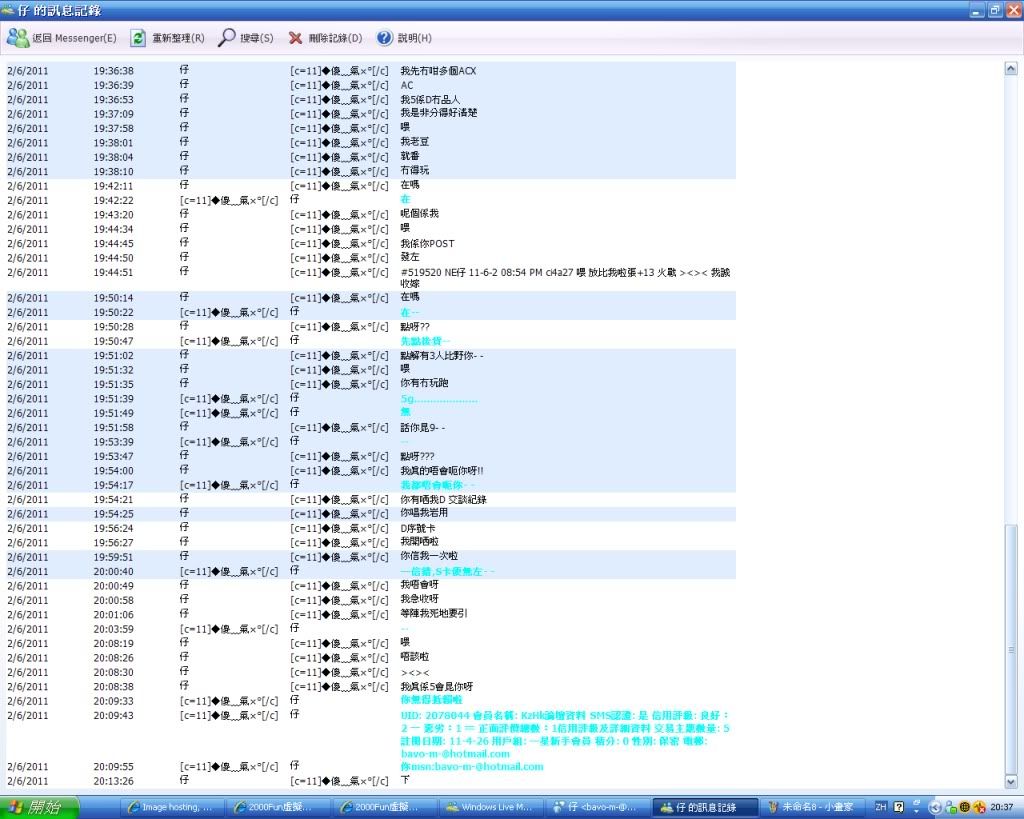Click the 返回 Messenger people icon

tap(18, 38)
